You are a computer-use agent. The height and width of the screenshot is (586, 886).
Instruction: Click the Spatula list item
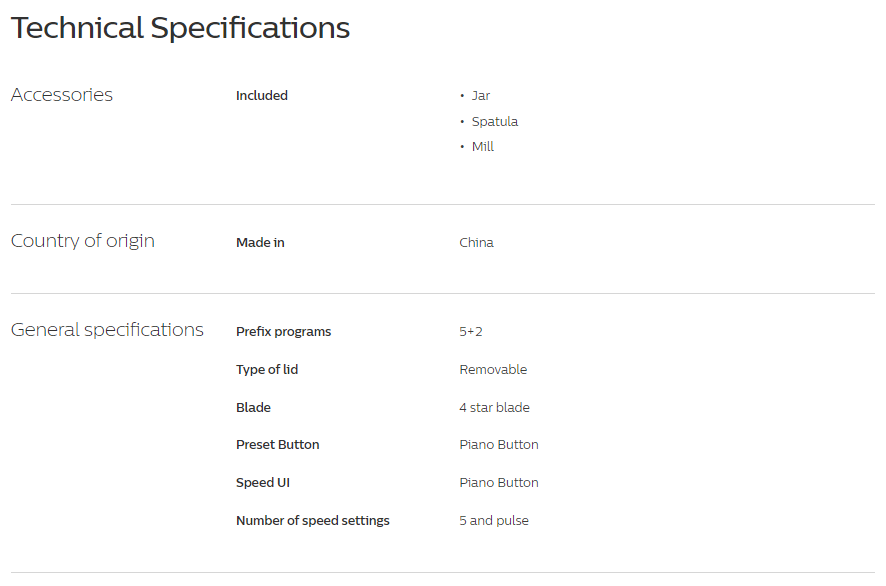coord(495,121)
